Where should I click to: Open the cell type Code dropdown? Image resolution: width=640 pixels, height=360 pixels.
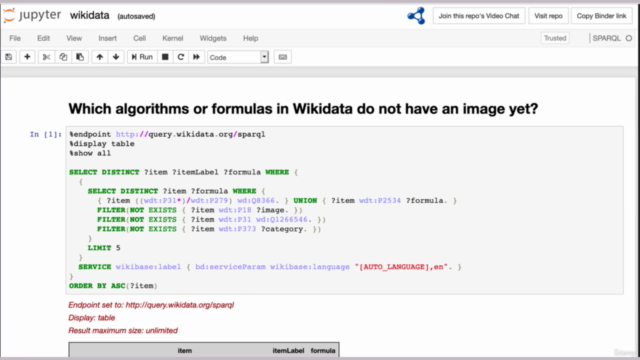click(x=238, y=57)
